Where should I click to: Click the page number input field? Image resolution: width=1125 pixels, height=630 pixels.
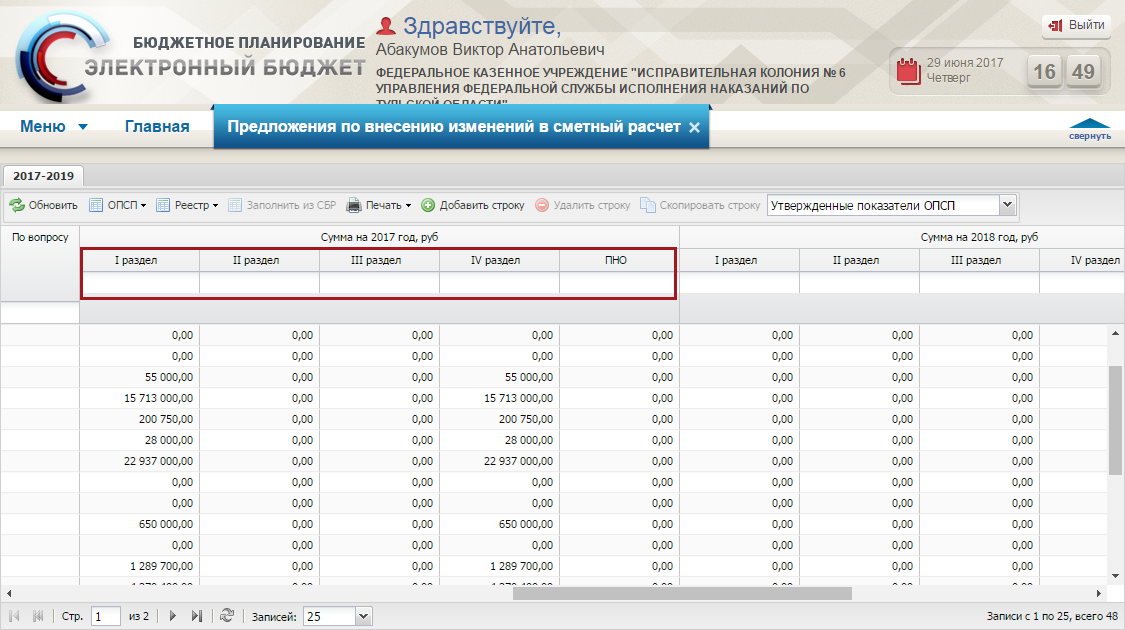coord(105,617)
